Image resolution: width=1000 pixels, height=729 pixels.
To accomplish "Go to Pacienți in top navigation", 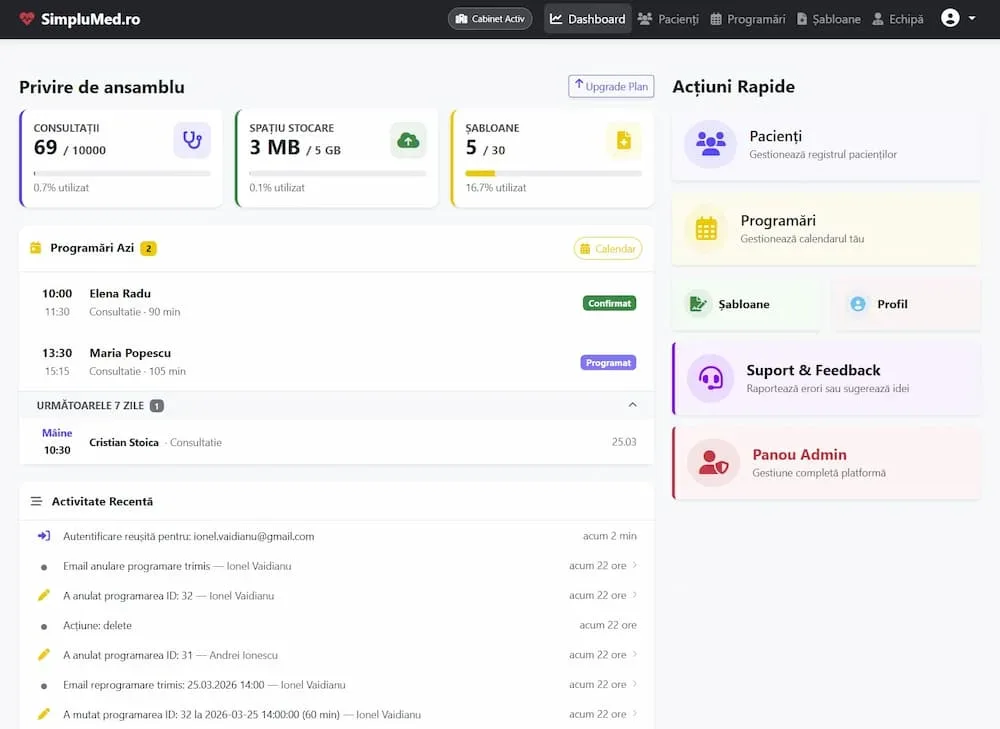I will (x=668, y=18).
